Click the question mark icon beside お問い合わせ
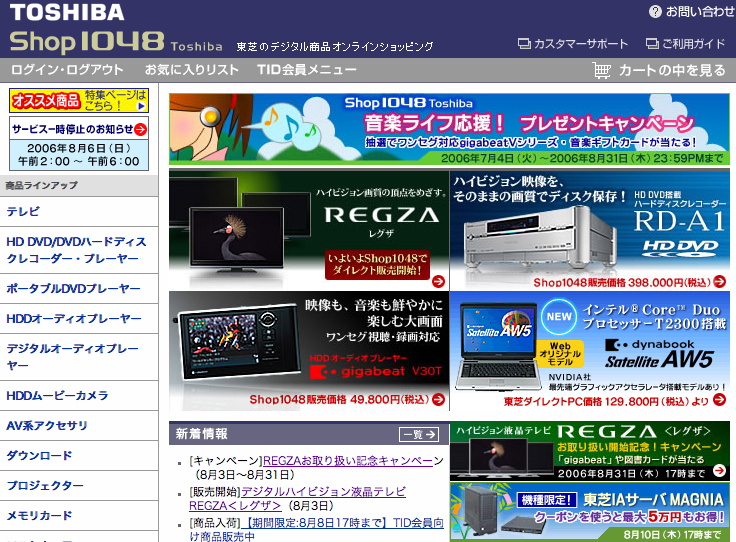The width and height of the screenshot is (736, 542). point(655,12)
